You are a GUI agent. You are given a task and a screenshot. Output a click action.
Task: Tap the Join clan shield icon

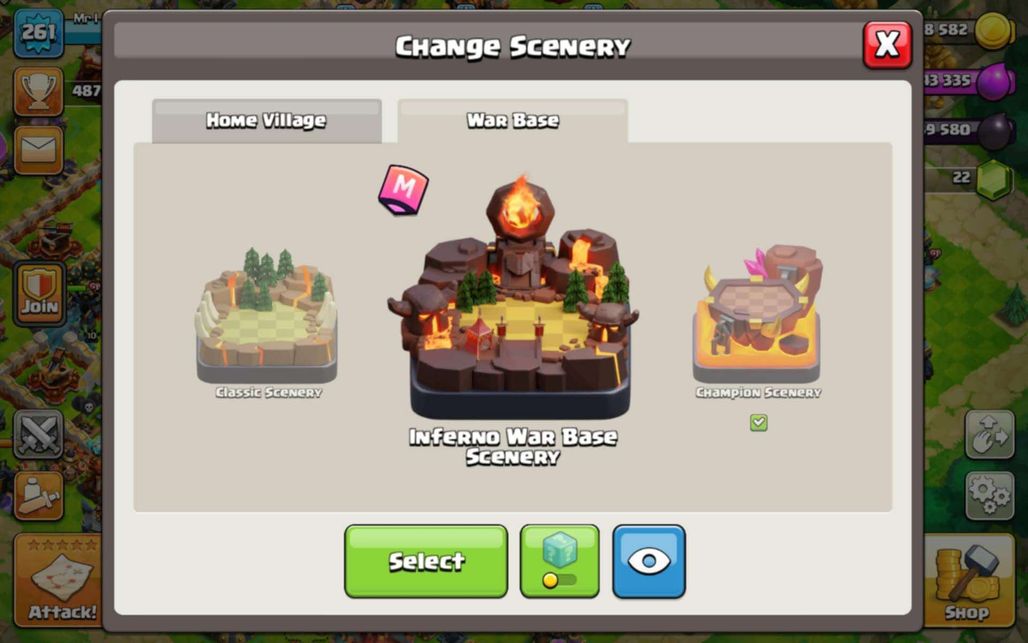click(x=40, y=294)
